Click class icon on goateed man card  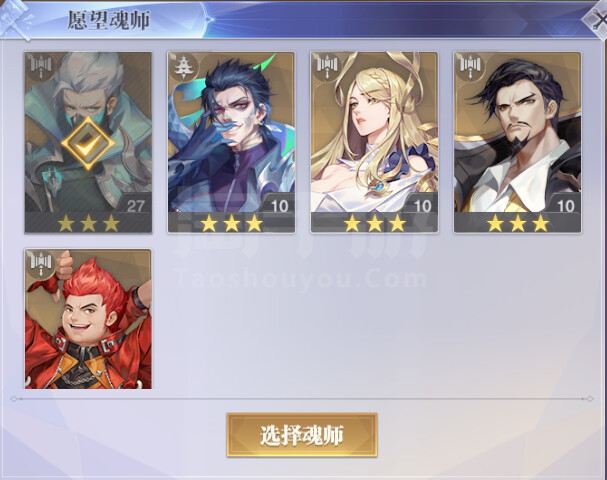(470, 67)
